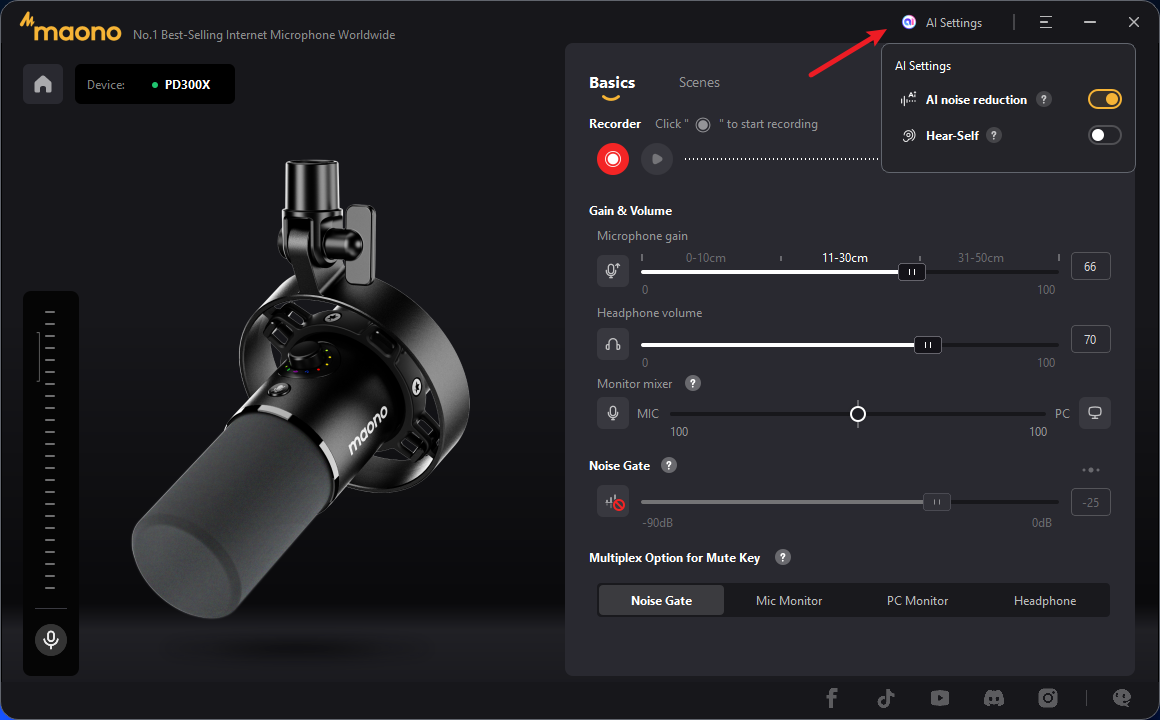Screen dimensions: 1160x720
Task: Click the Monitor mixer balance knob
Action: point(857,413)
